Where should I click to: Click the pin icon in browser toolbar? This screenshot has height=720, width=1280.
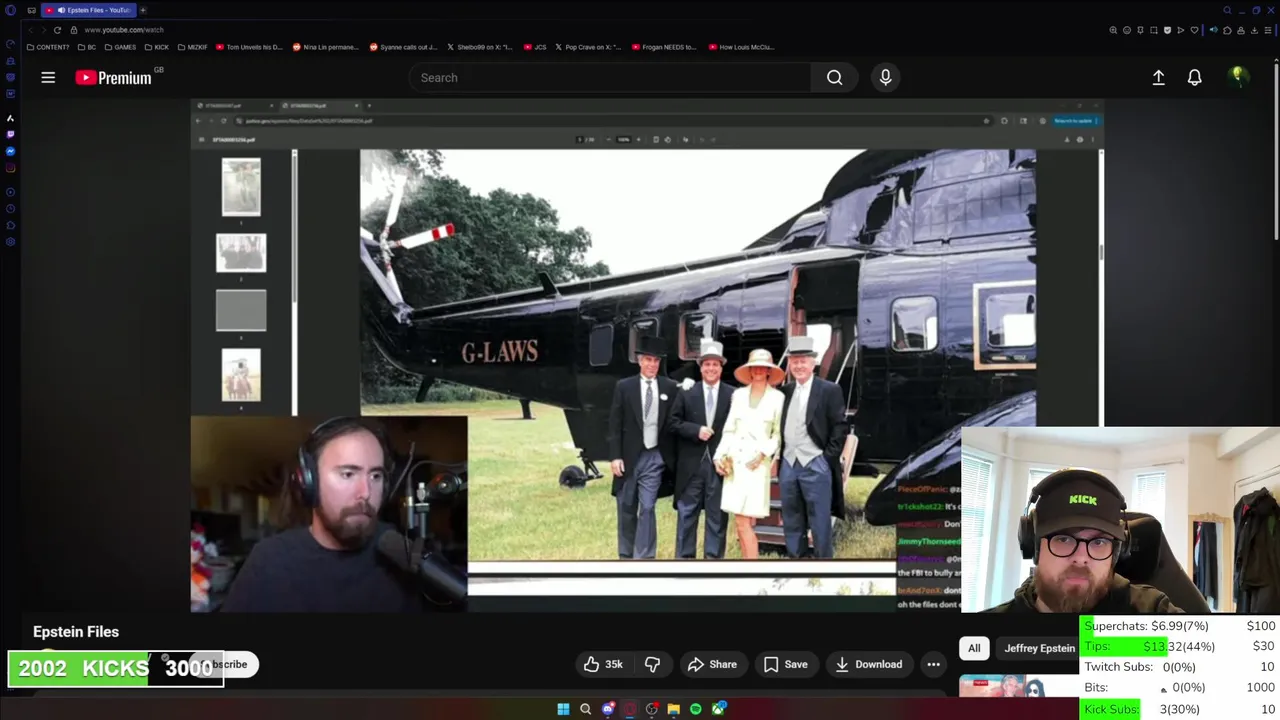1140,30
